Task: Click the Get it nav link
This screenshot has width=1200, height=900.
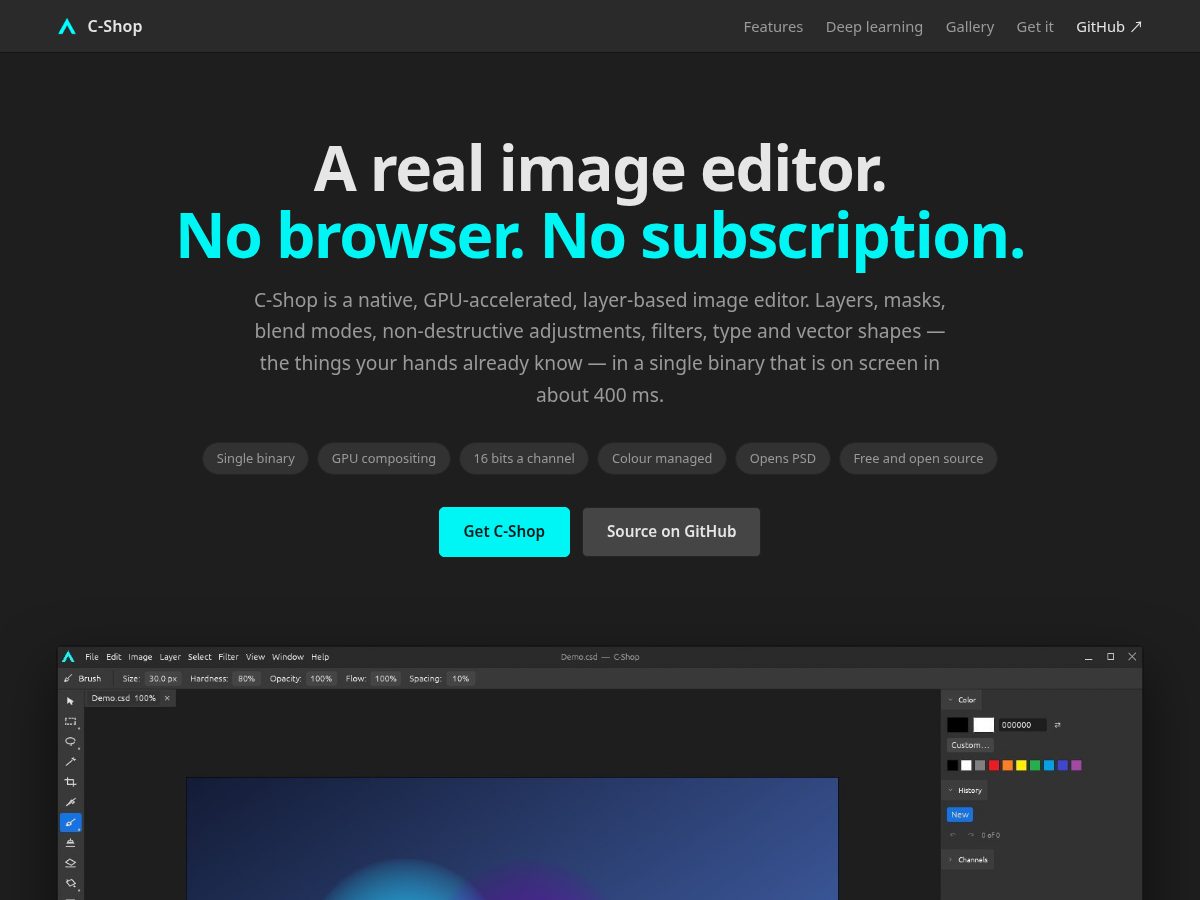Action: pos(1035,27)
